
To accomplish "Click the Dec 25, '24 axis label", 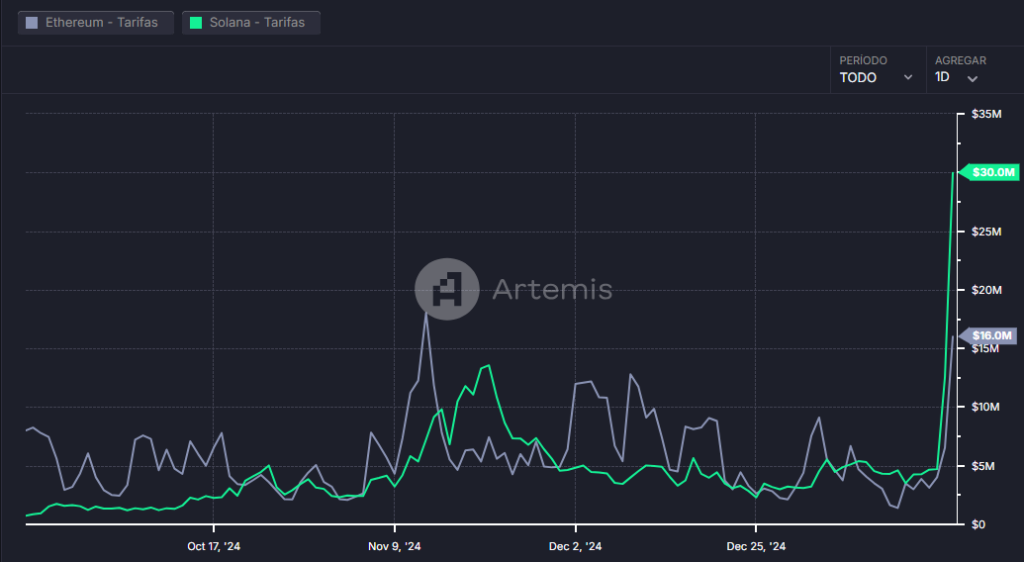I will (756, 546).
